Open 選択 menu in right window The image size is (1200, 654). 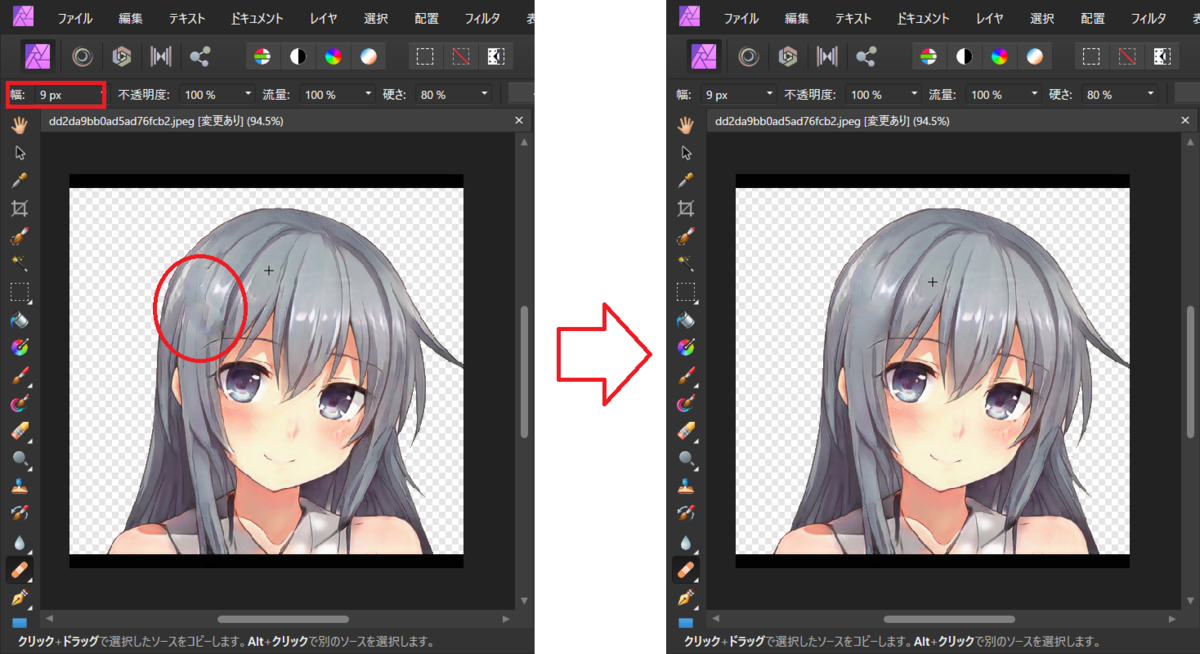(x=1042, y=18)
